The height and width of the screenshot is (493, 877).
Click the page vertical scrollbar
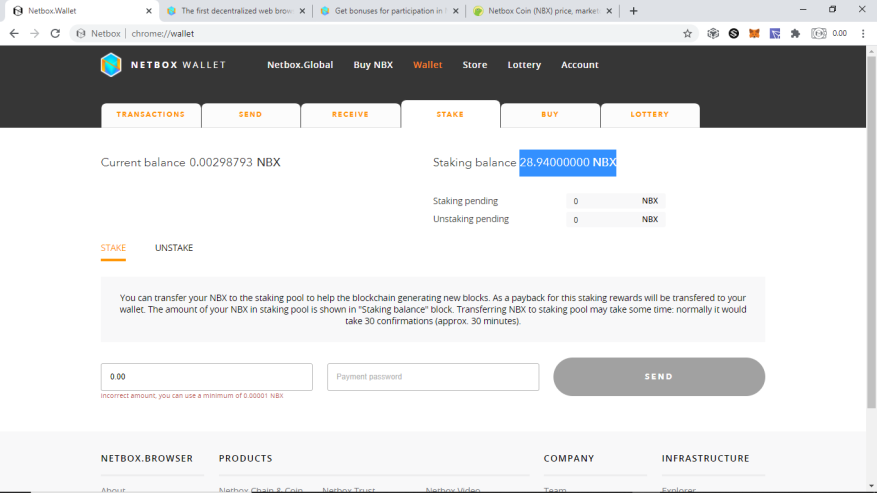871,232
